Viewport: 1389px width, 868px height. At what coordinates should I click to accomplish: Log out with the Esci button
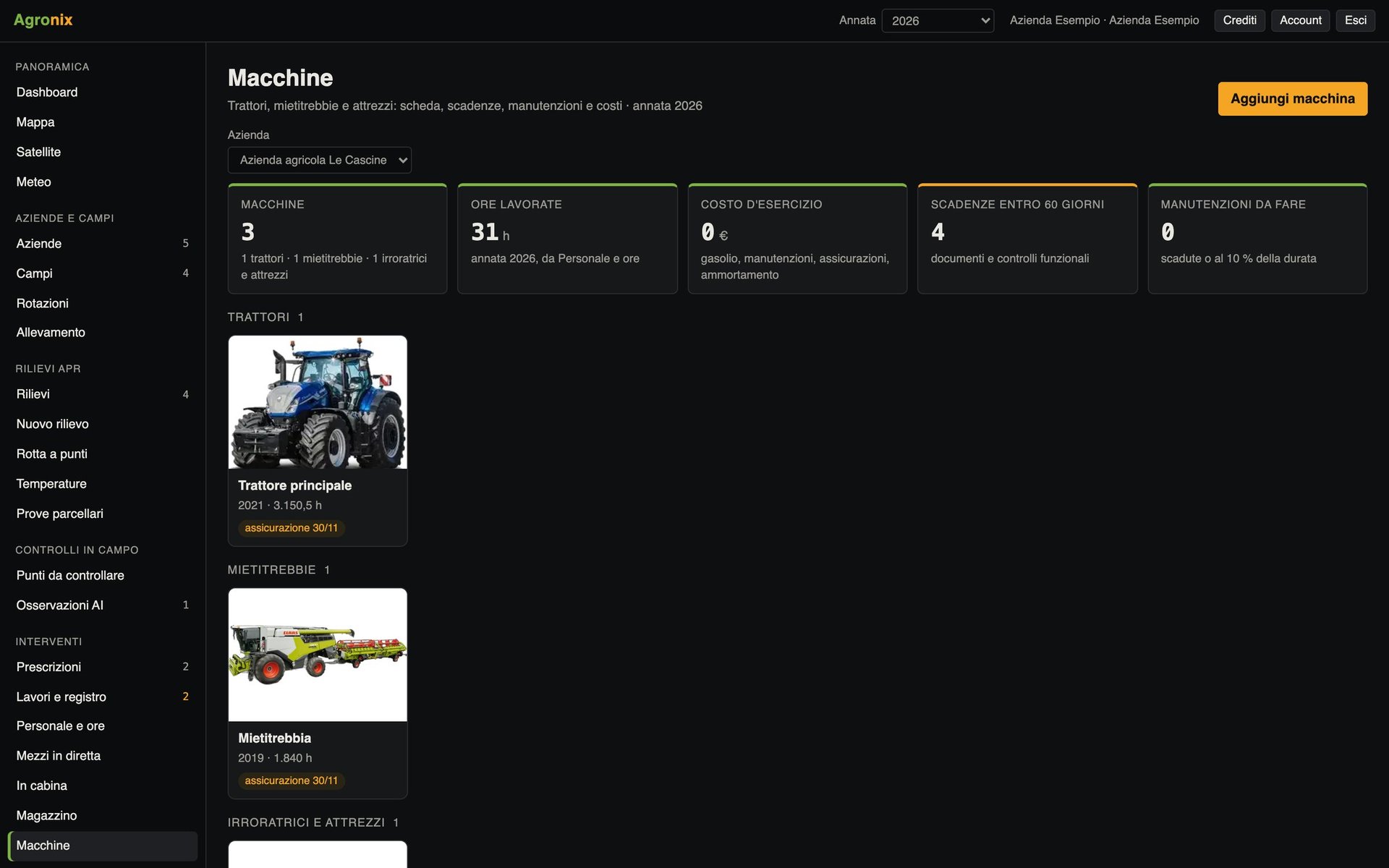click(x=1355, y=20)
